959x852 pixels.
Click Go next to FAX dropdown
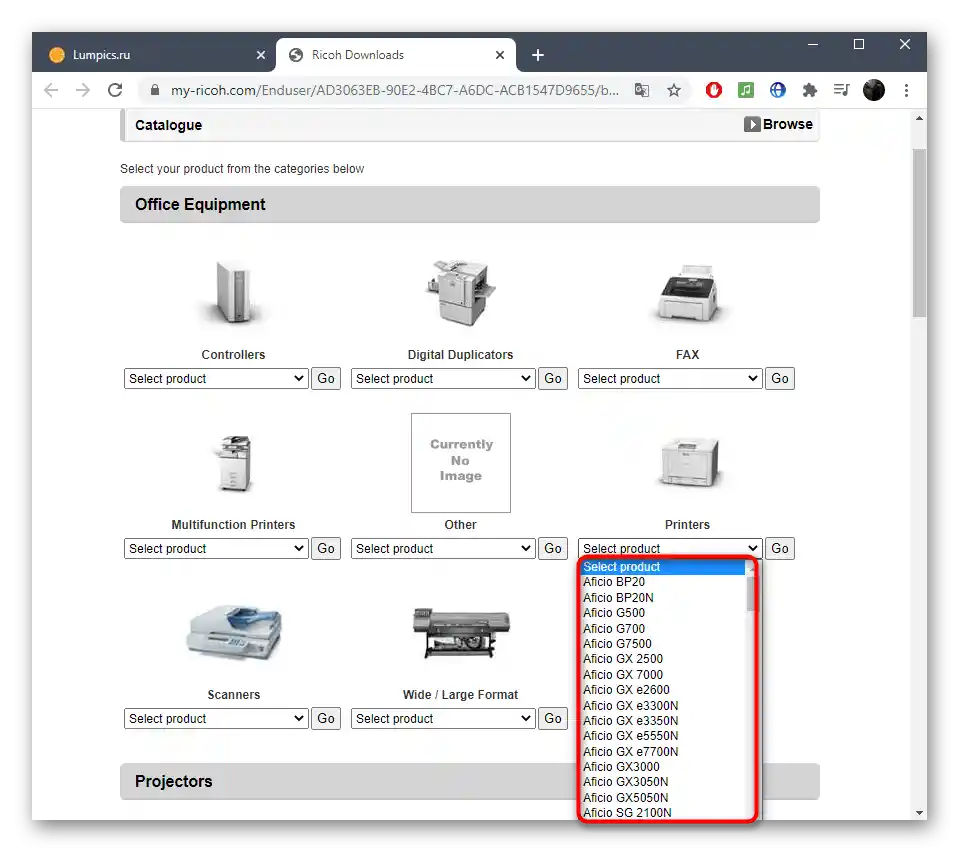pos(780,379)
